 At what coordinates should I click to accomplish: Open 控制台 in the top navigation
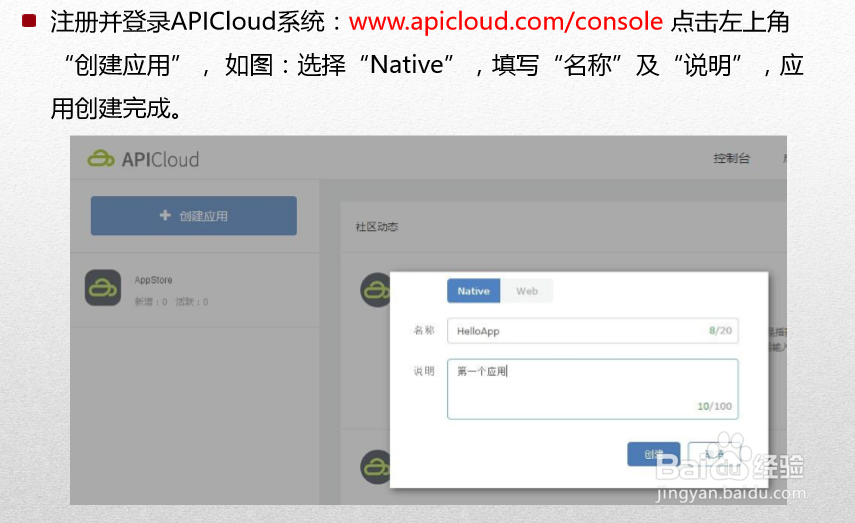point(731,158)
